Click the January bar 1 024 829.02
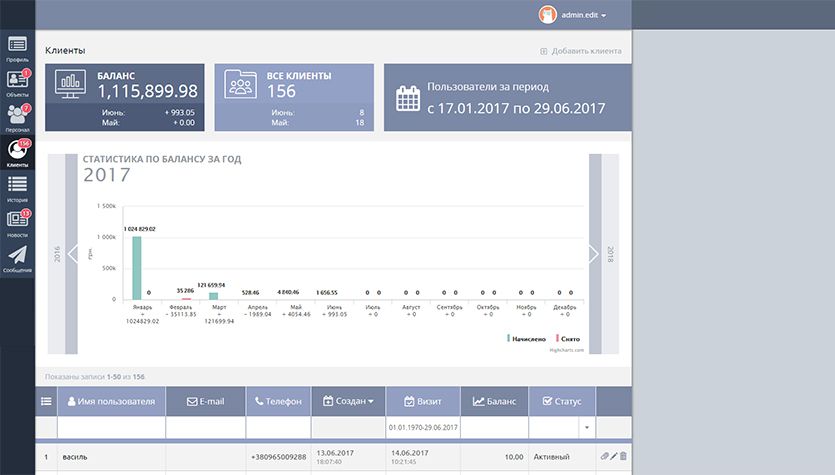The image size is (835, 475). click(137, 268)
